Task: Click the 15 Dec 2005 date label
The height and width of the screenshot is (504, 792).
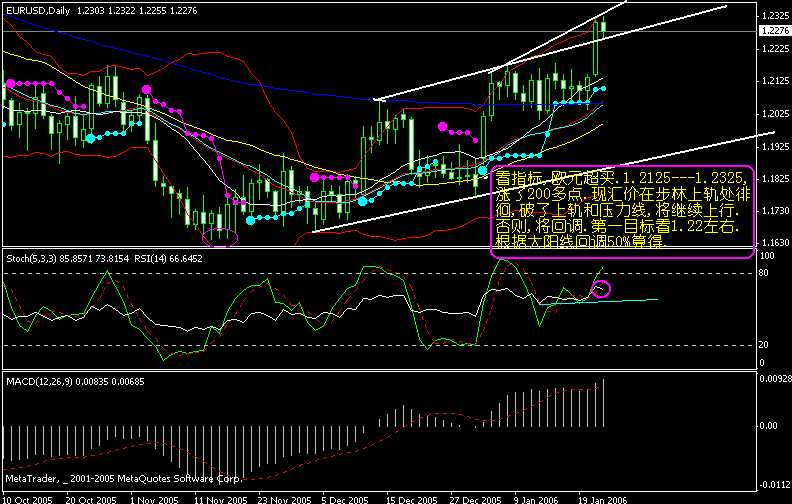Action: coord(413,500)
